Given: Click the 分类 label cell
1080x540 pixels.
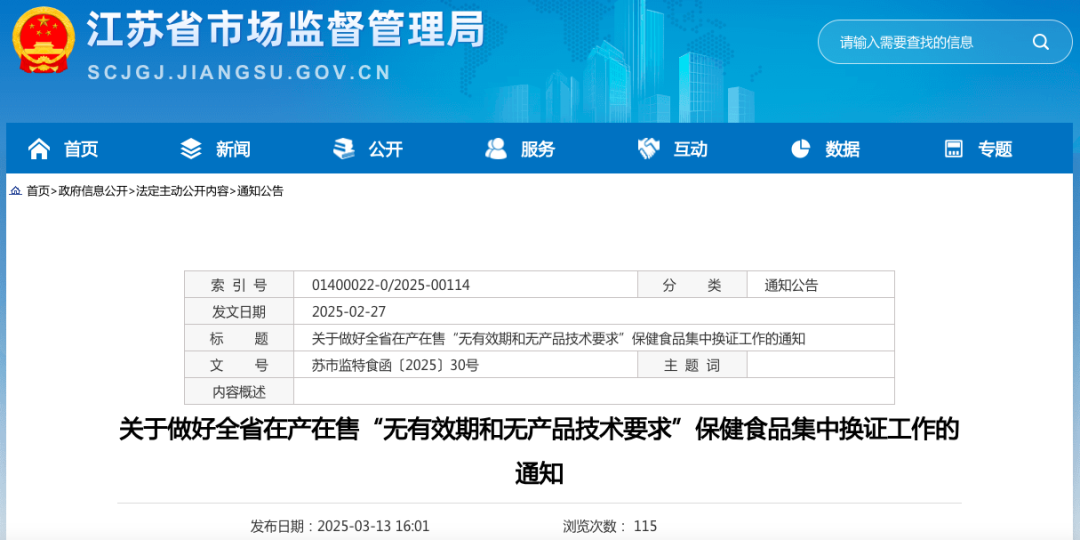Looking at the screenshot, I should [x=692, y=285].
